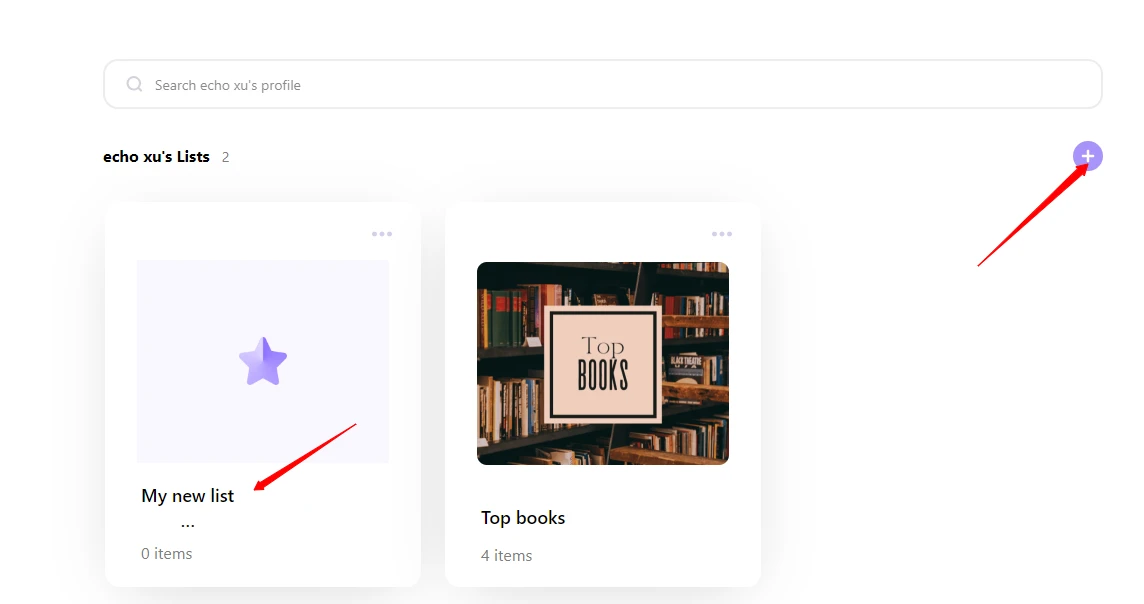Image resolution: width=1144 pixels, height=604 pixels.
Task: Click the 0 items count text
Action: click(166, 554)
